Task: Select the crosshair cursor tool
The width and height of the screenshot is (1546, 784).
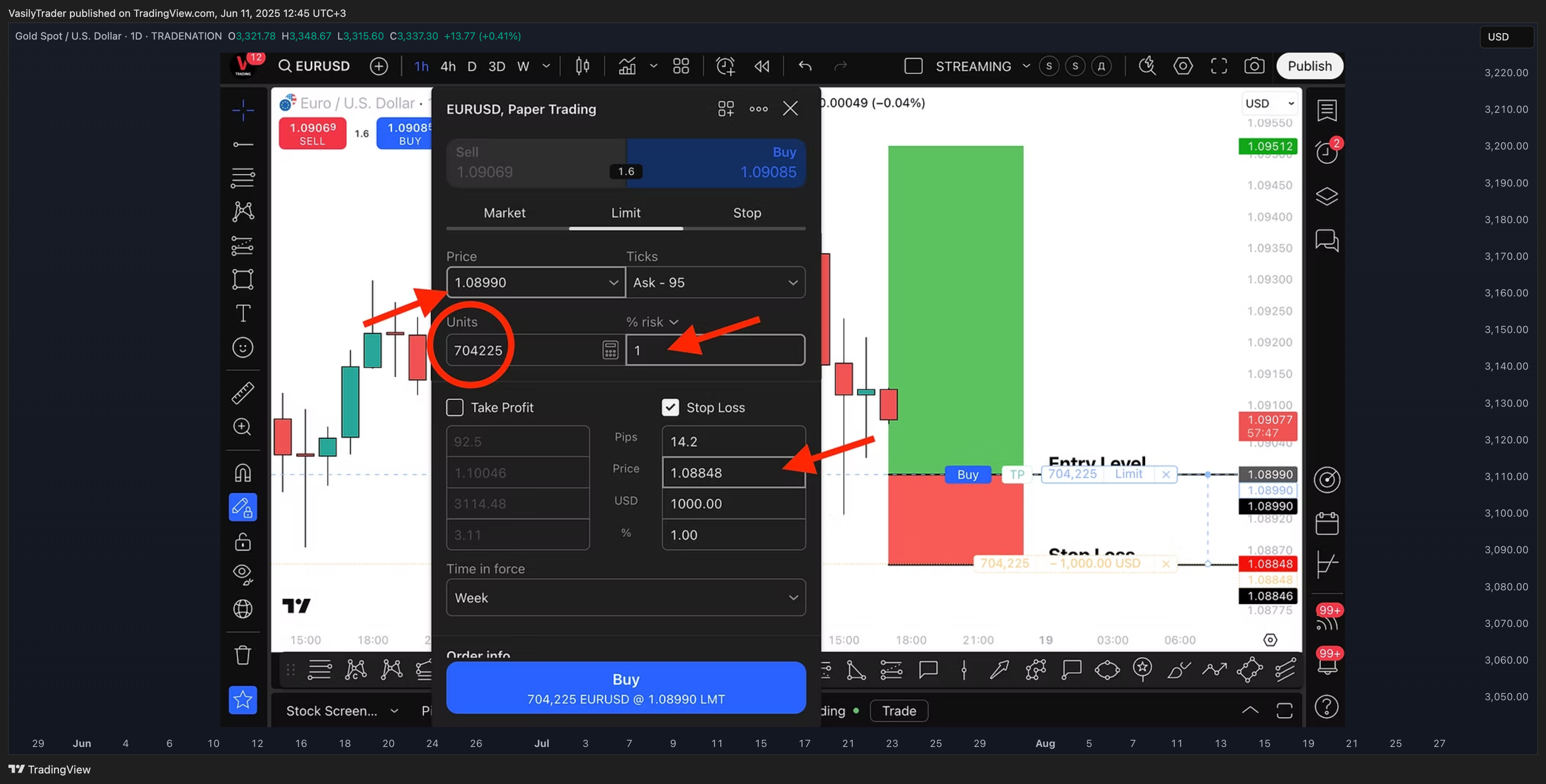Action: pos(243,110)
